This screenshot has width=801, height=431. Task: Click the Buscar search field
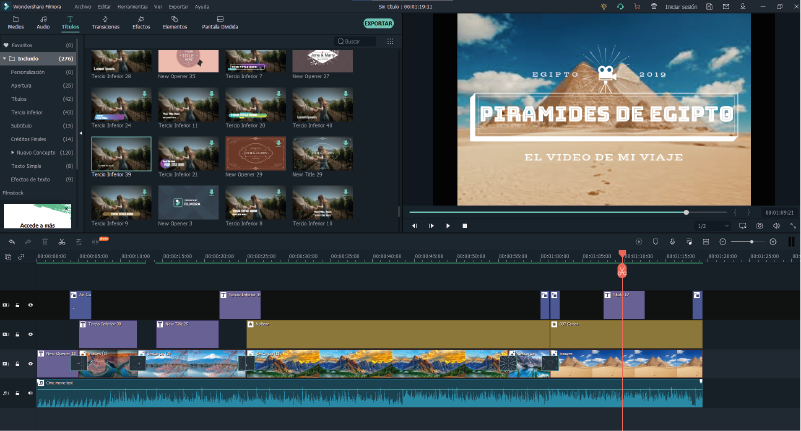[x=355, y=41]
